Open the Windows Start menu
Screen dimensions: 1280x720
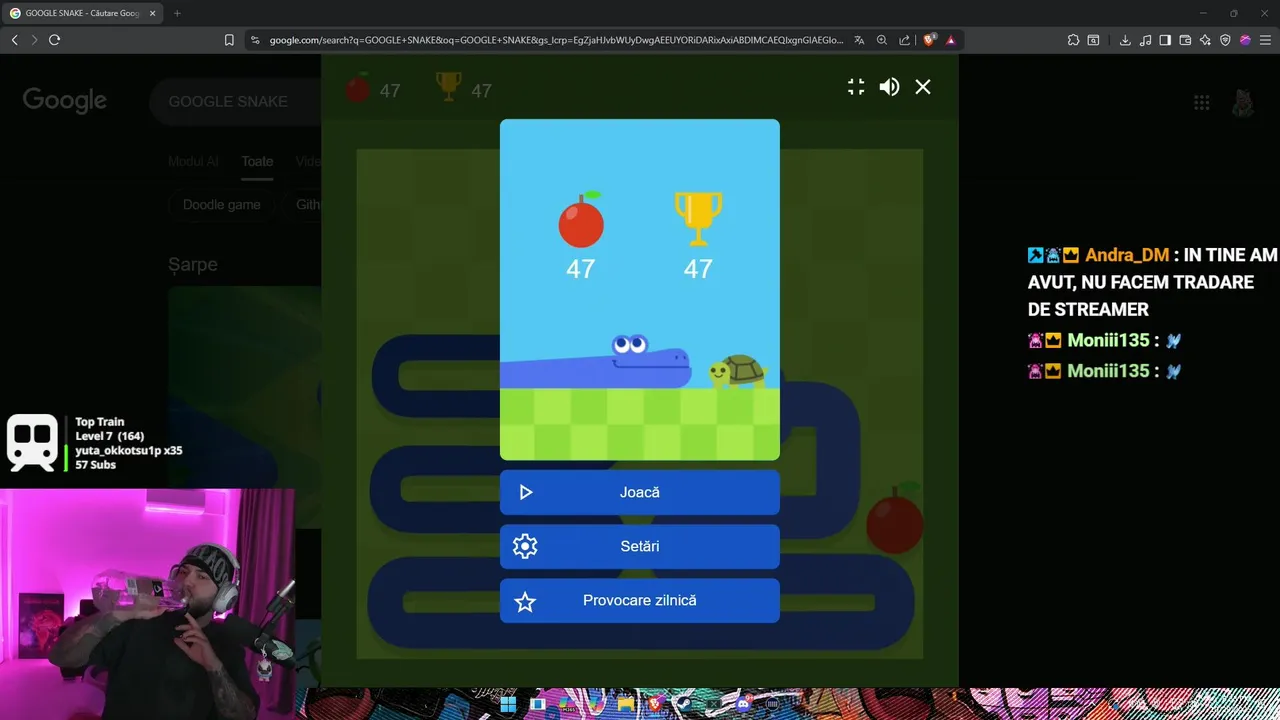coord(508,705)
